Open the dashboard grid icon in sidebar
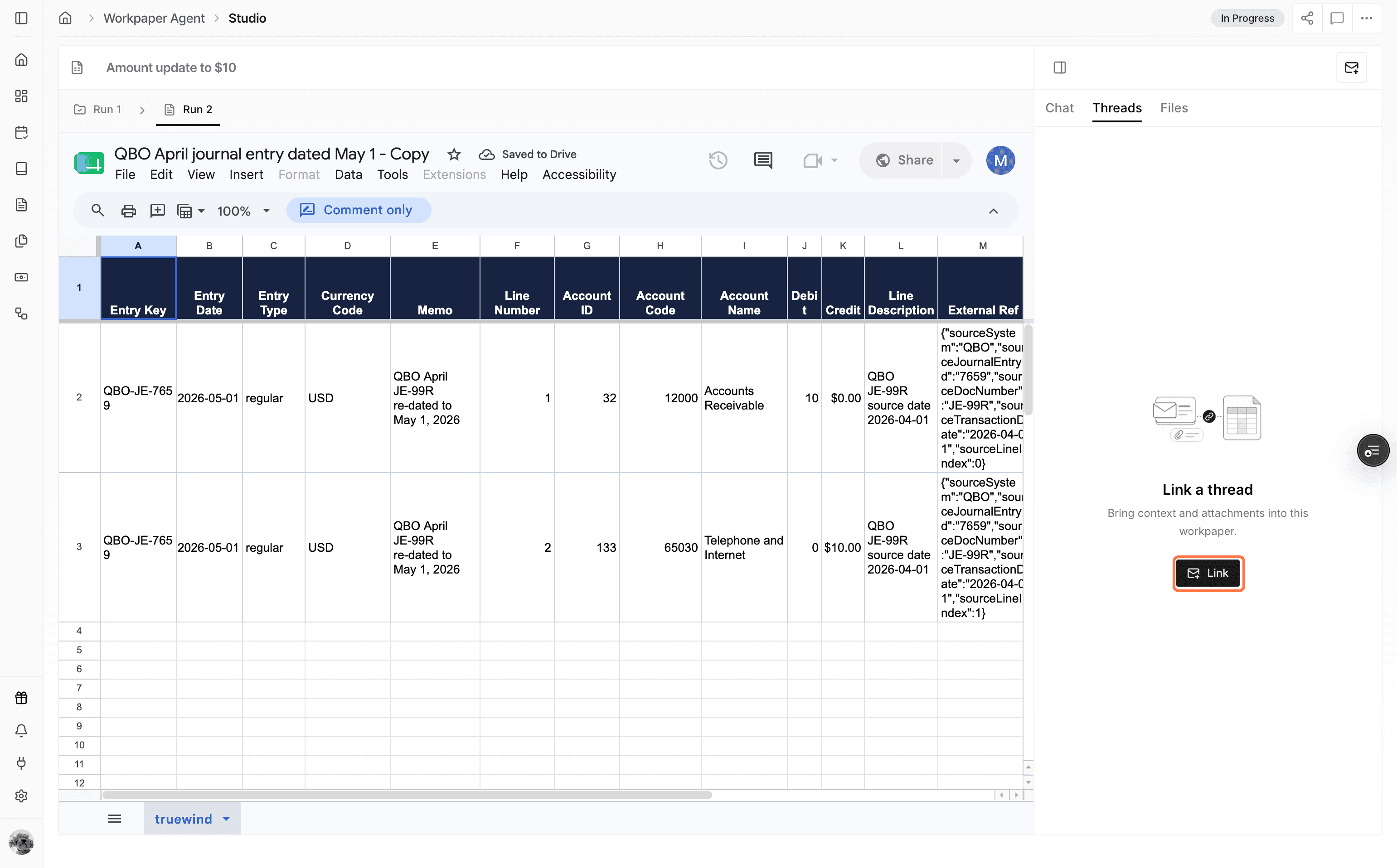Image resolution: width=1397 pixels, height=868 pixels. pos(21,96)
